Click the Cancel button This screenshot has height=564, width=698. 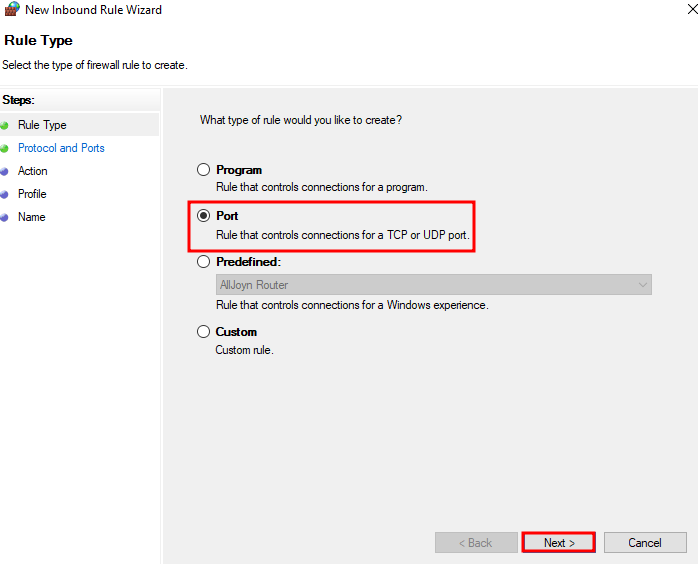[645, 543]
